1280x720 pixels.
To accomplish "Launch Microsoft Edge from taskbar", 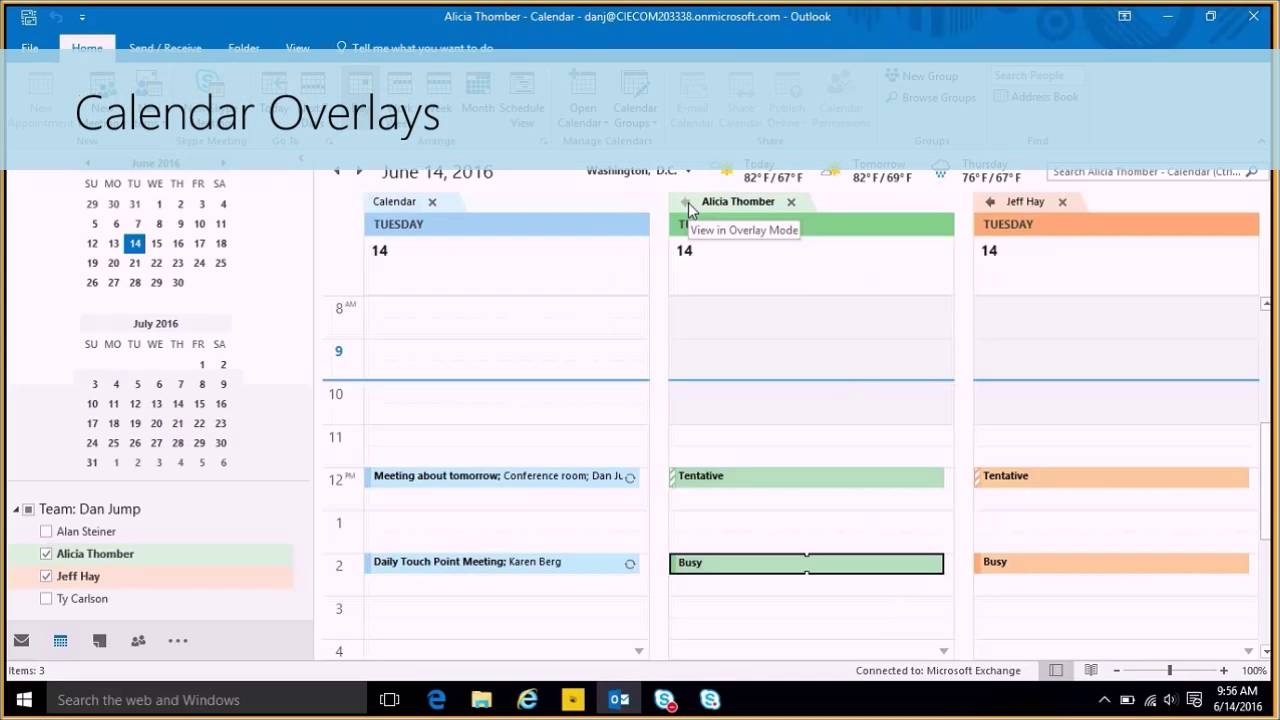I will [x=436, y=700].
